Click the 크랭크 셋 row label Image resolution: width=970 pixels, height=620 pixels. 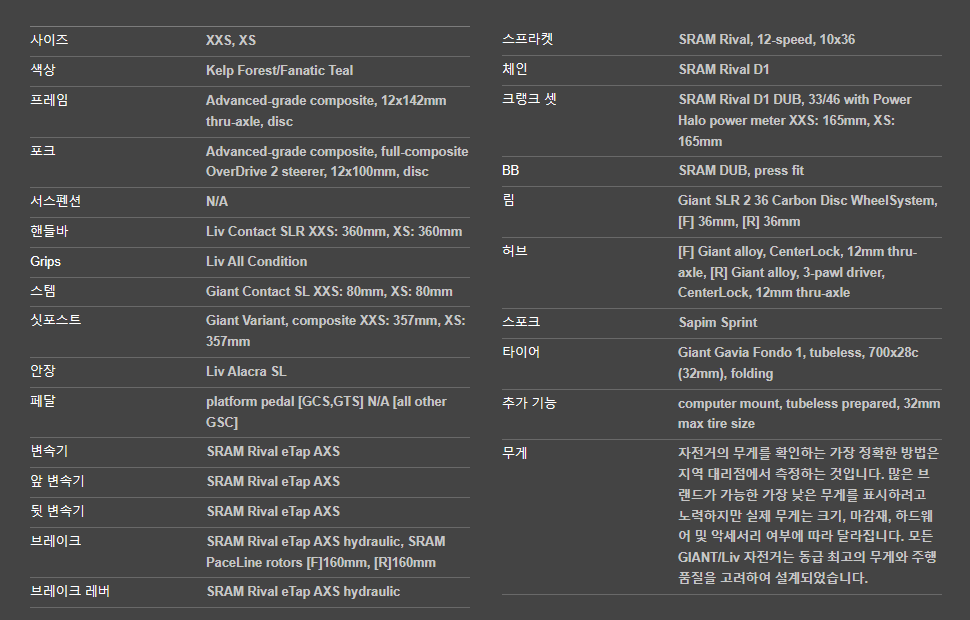pyautogui.click(x=529, y=100)
